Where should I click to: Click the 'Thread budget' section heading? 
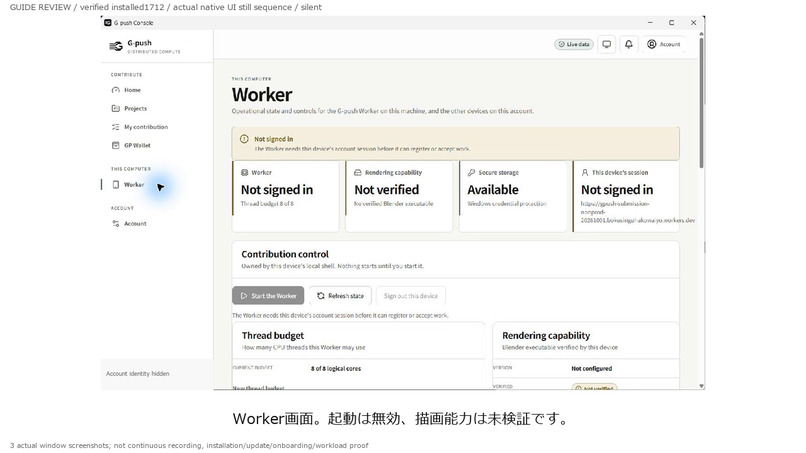pos(272,335)
